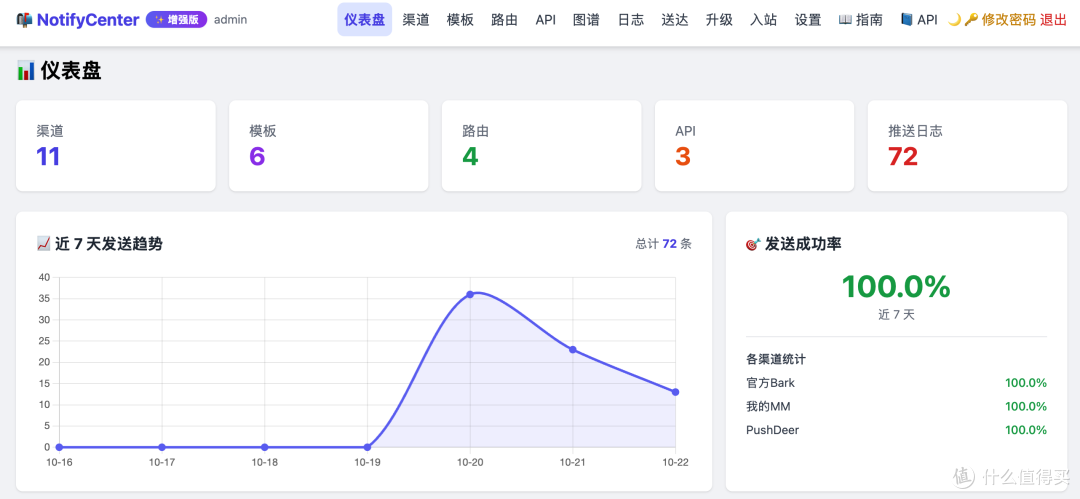Viewport: 1080px width, 499px height.
Task: Click the NotifyCenter mailbox logo icon
Action: pos(24,20)
